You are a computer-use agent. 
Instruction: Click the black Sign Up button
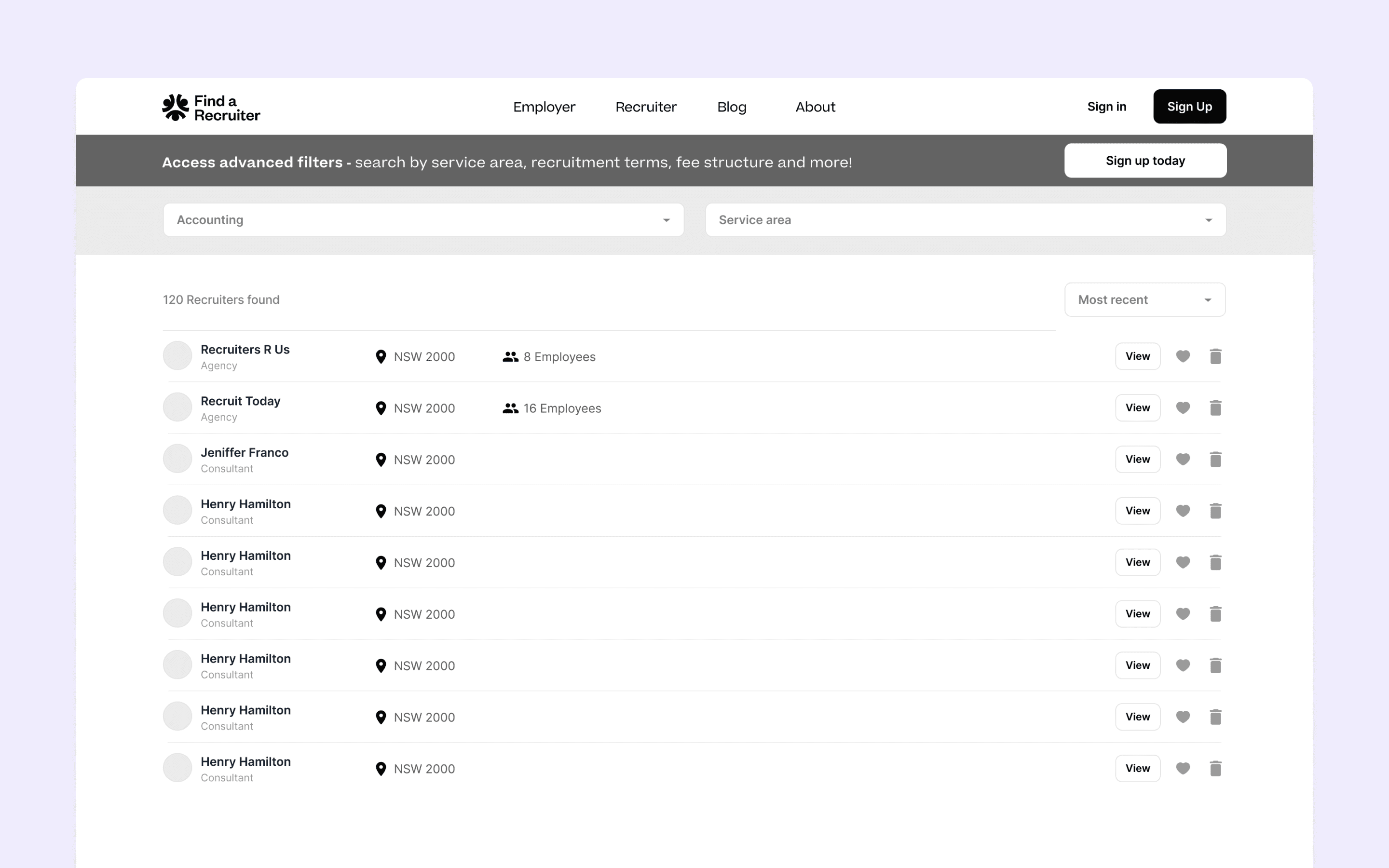(1189, 107)
